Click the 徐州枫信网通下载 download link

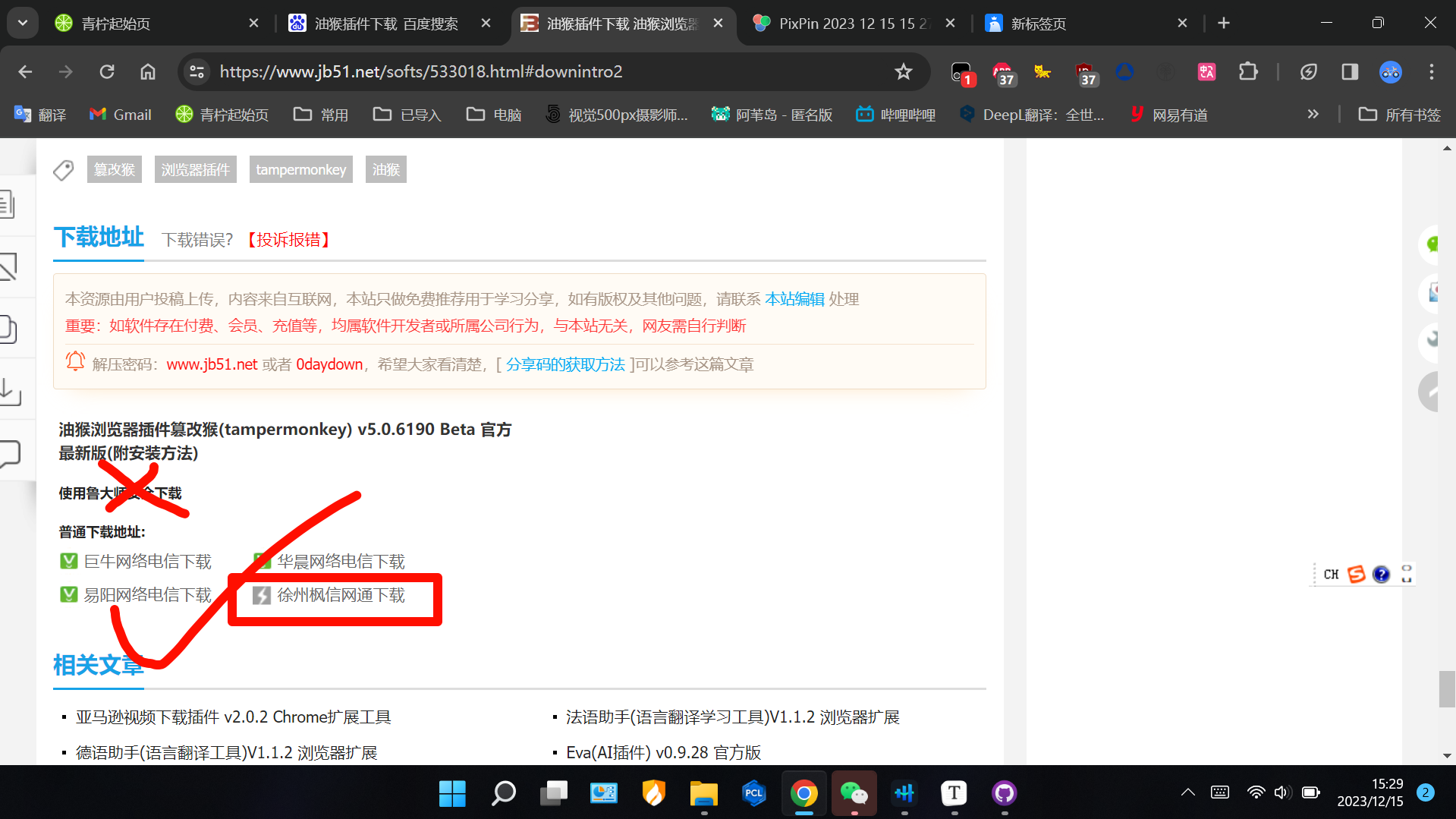click(x=341, y=595)
